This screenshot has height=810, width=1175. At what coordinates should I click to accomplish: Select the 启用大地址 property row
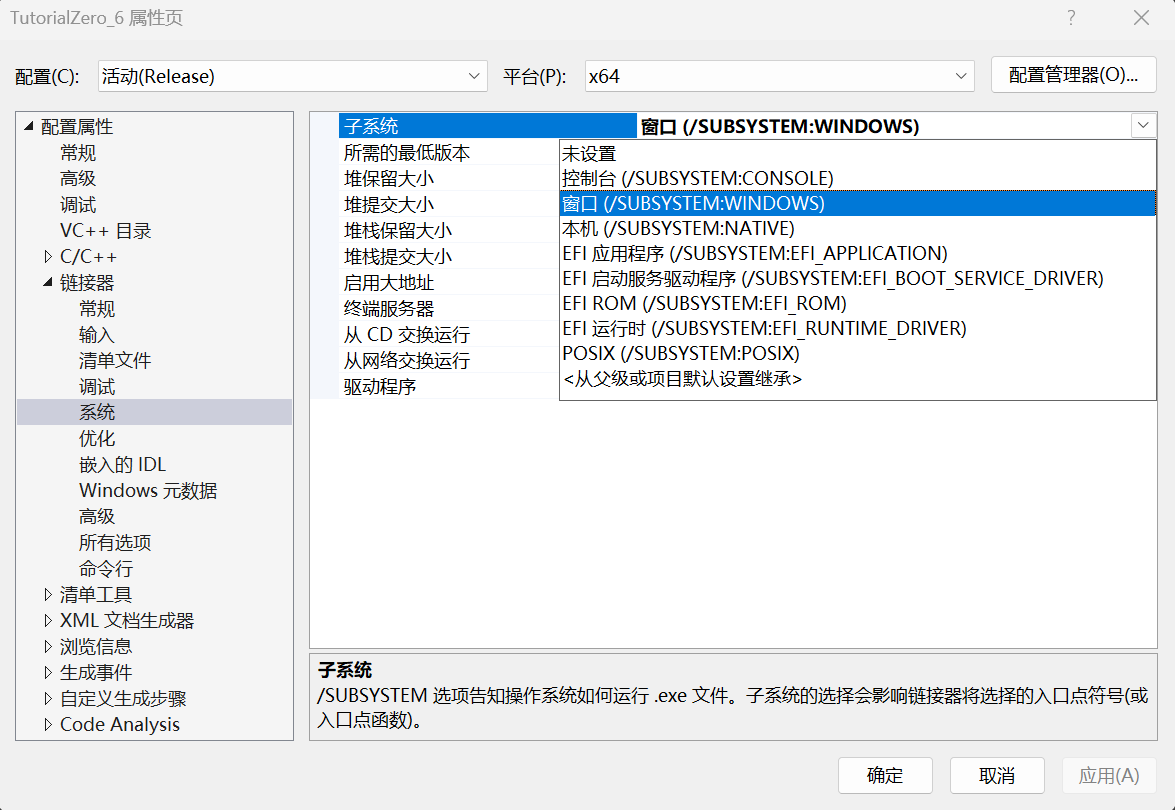(450, 282)
